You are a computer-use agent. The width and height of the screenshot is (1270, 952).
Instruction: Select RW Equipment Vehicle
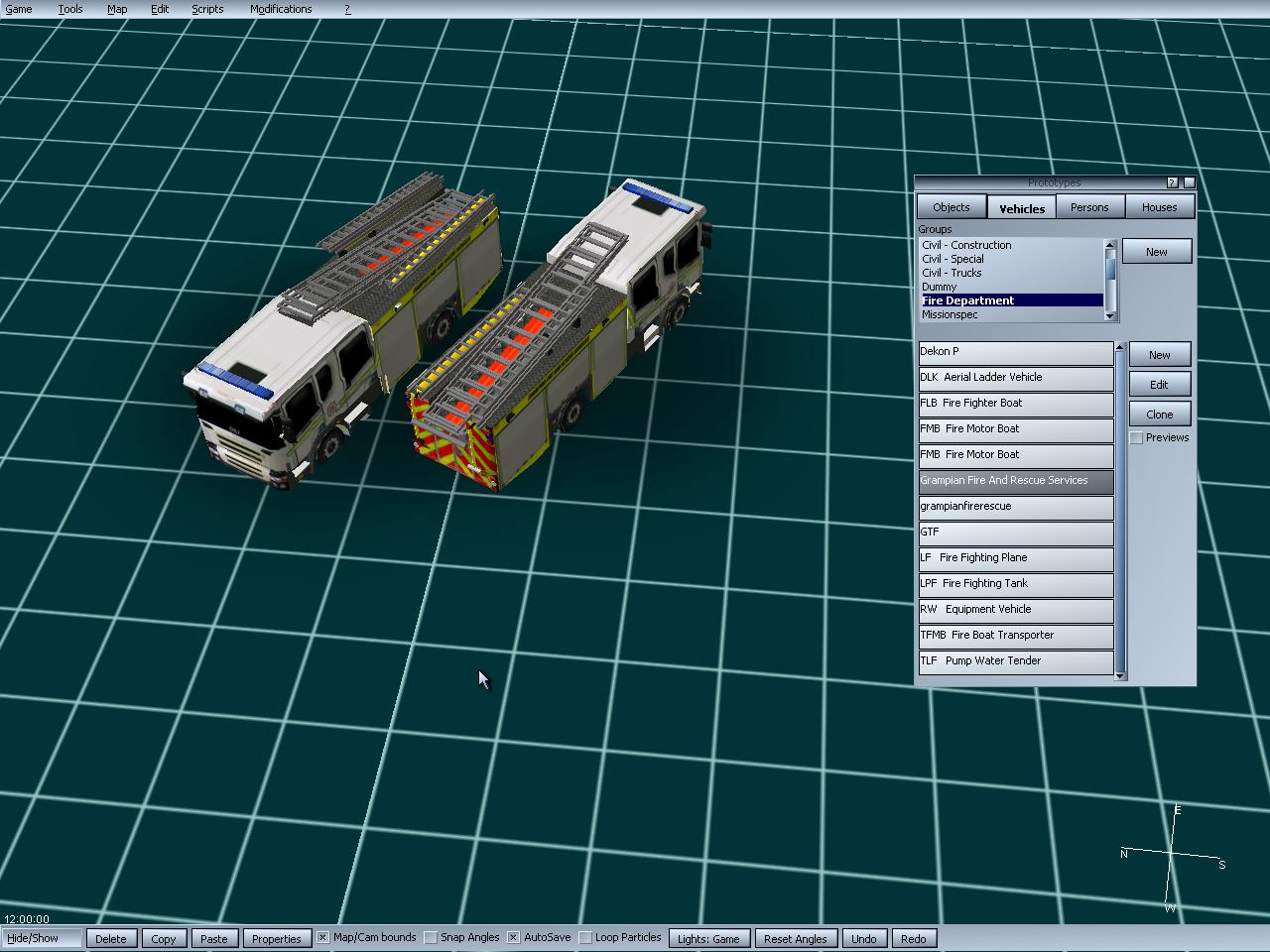[x=1016, y=610]
